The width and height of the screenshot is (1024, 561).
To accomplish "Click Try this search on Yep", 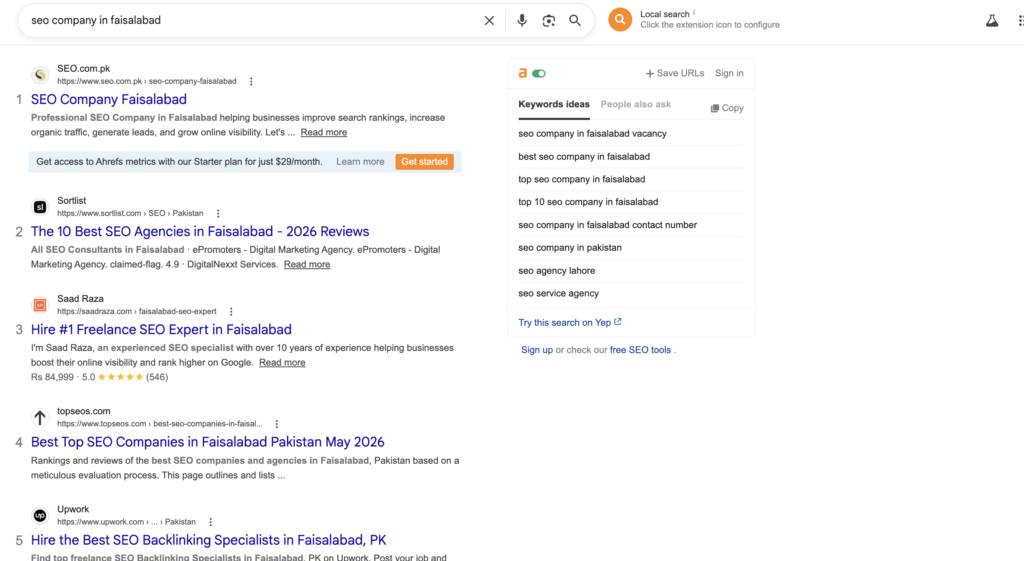I will click(x=569, y=323).
